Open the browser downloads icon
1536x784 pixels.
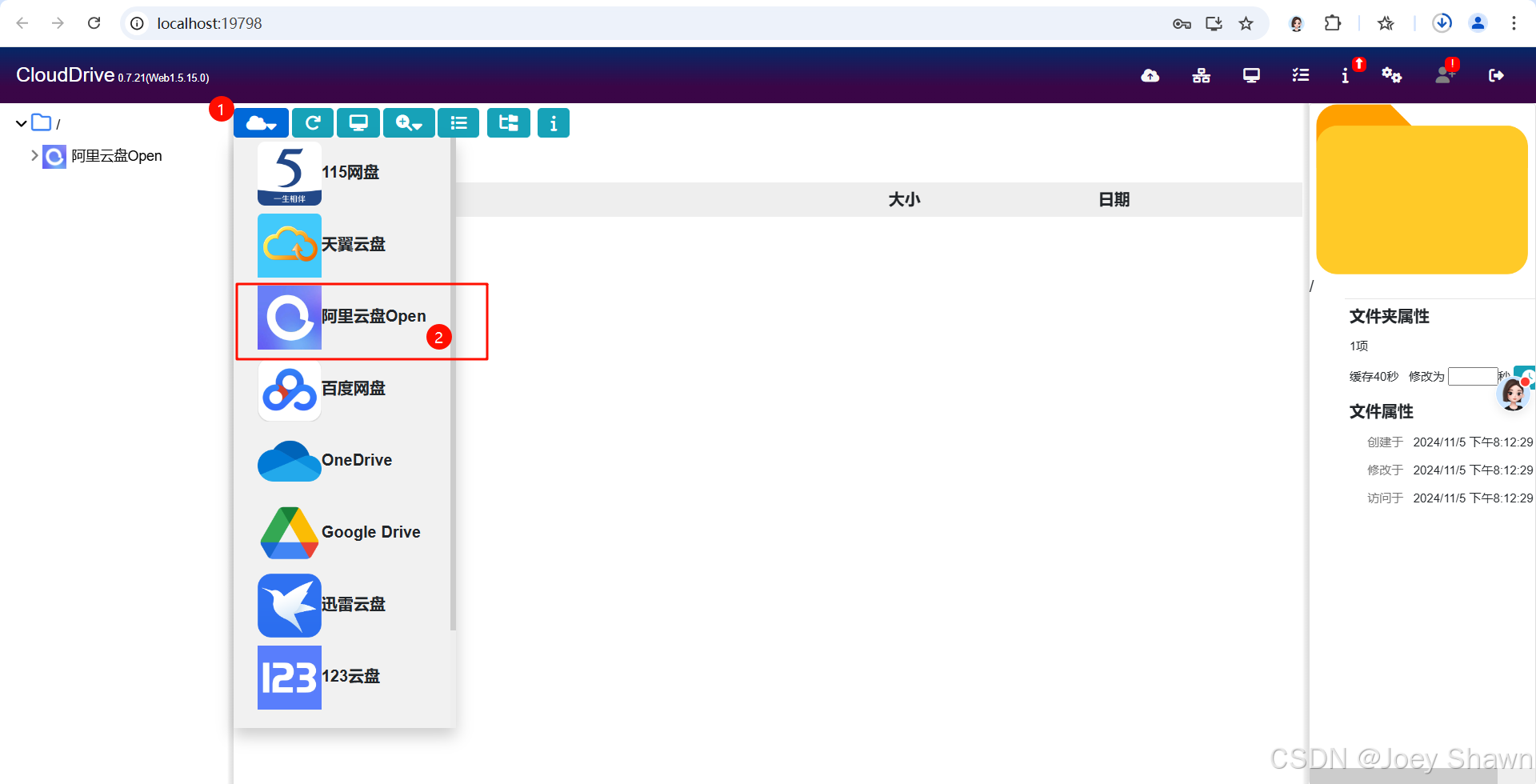click(x=1442, y=23)
